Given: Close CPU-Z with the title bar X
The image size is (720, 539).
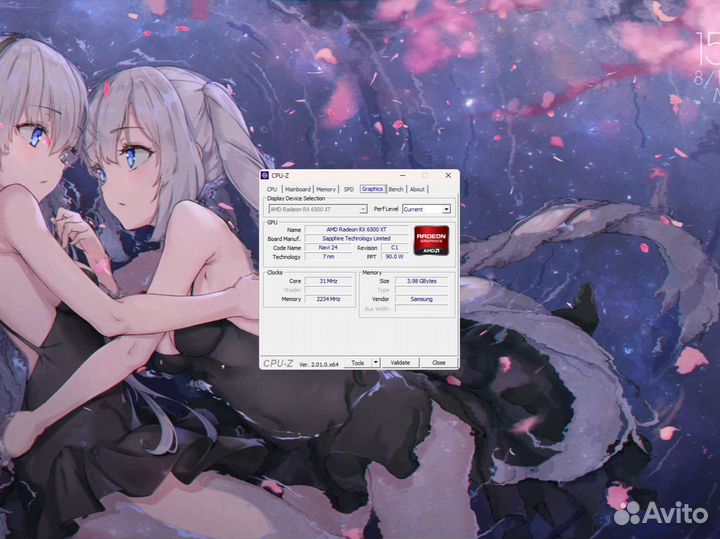Looking at the screenshot, I should 448,175.
